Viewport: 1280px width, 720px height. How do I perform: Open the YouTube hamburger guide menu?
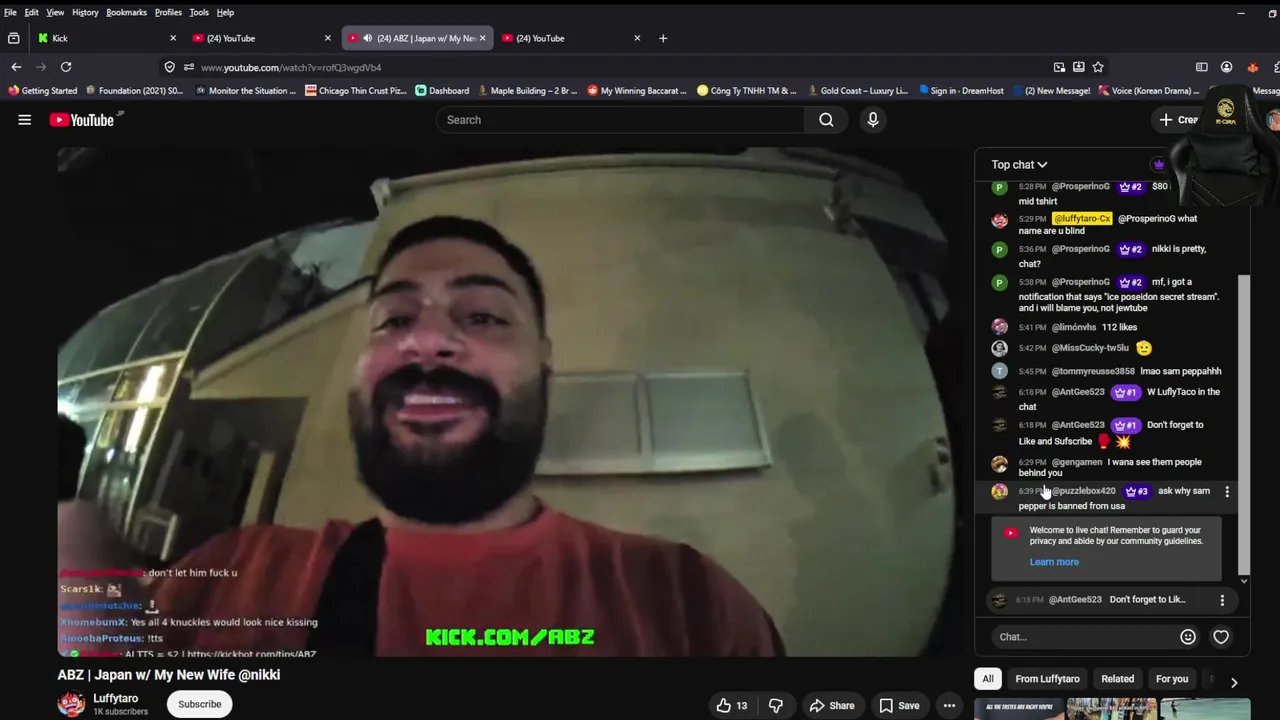coord(24,120)
